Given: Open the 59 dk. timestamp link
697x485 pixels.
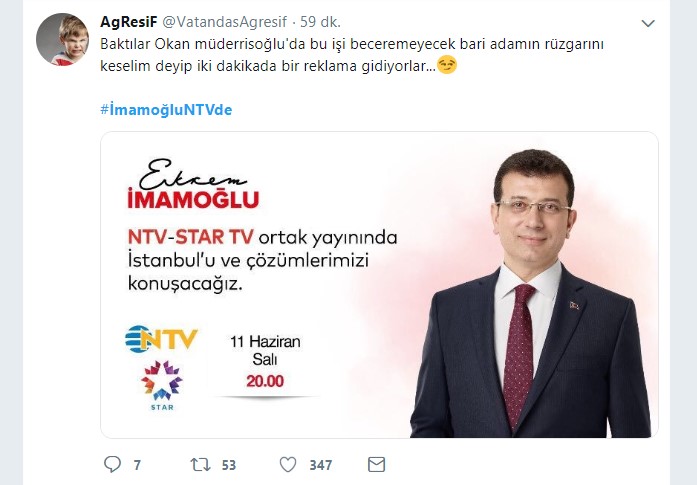Looking at the screenshot, I should [320, 21].
